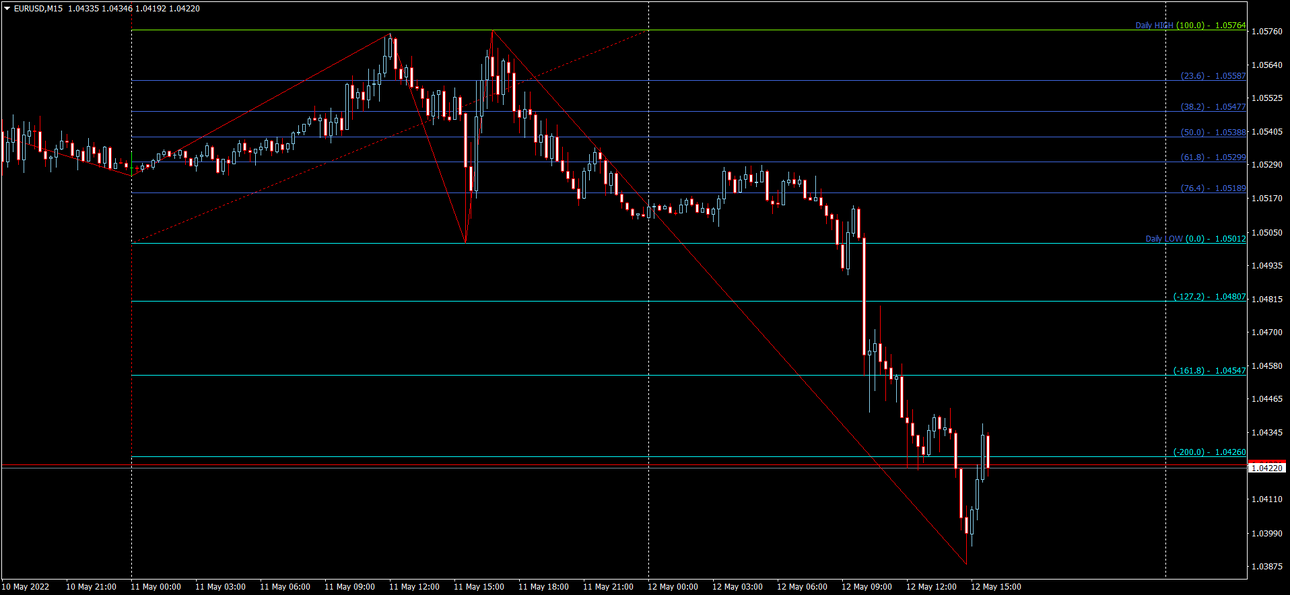Screen dimensions: 1290x595
Task: Select the Daily LOW (0.0) - 1.05012 label
Action: 1195,239
